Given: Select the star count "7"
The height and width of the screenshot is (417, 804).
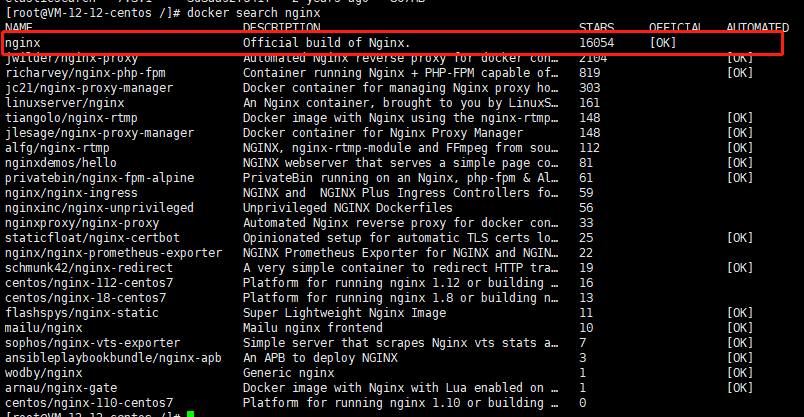Looking at the screenshot, I should (x=582, y=343).
